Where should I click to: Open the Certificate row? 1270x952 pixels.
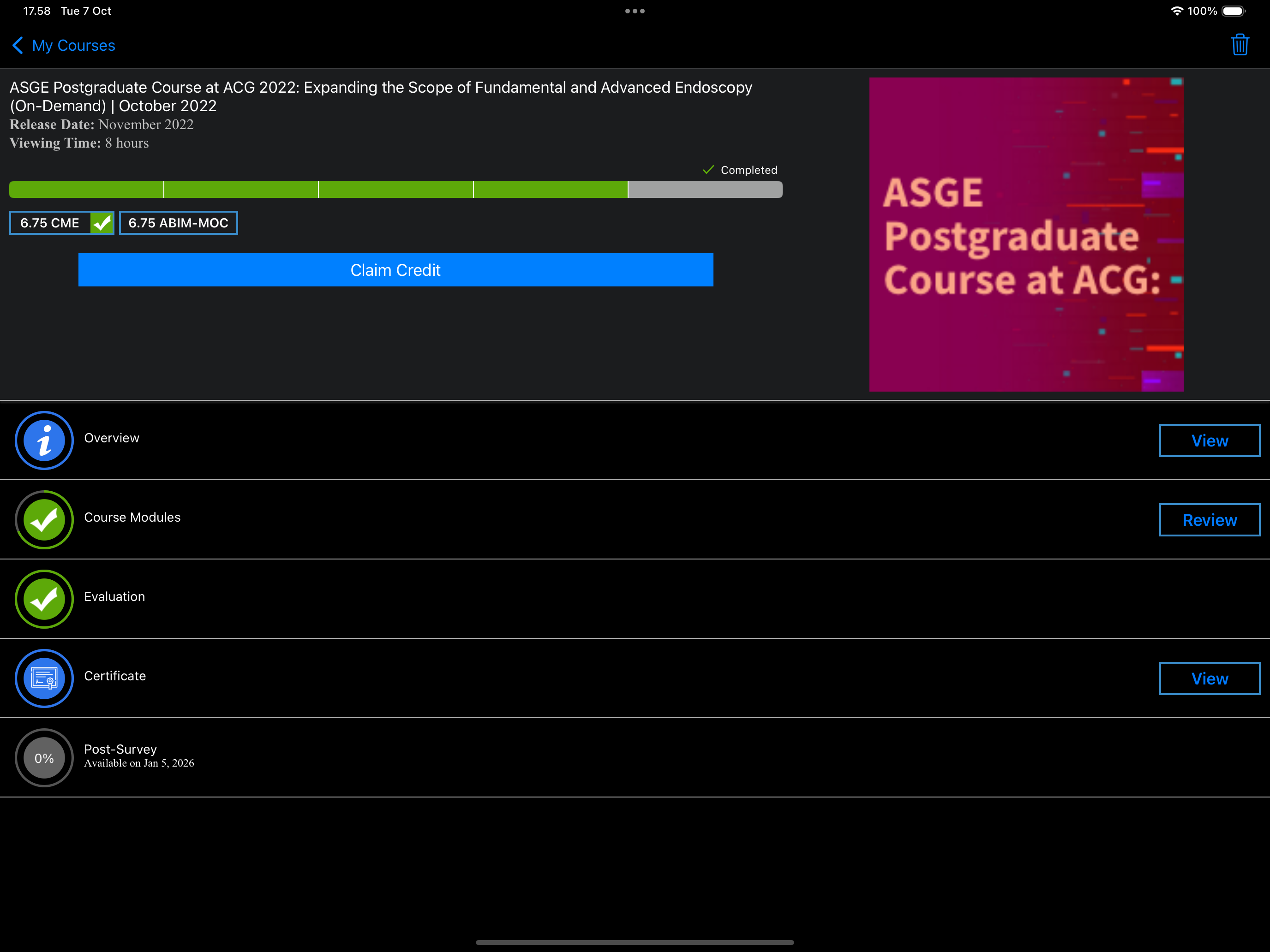coord(635,678)
